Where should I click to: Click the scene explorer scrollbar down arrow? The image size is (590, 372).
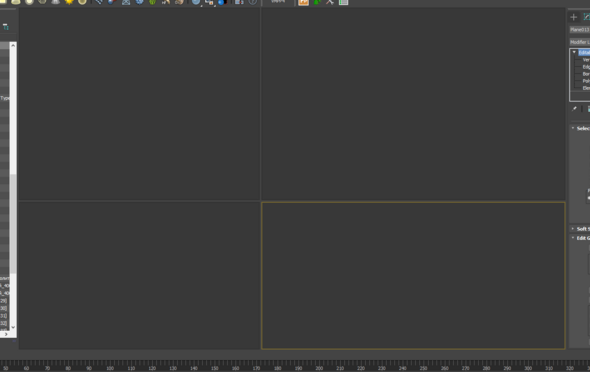point(13,327)
